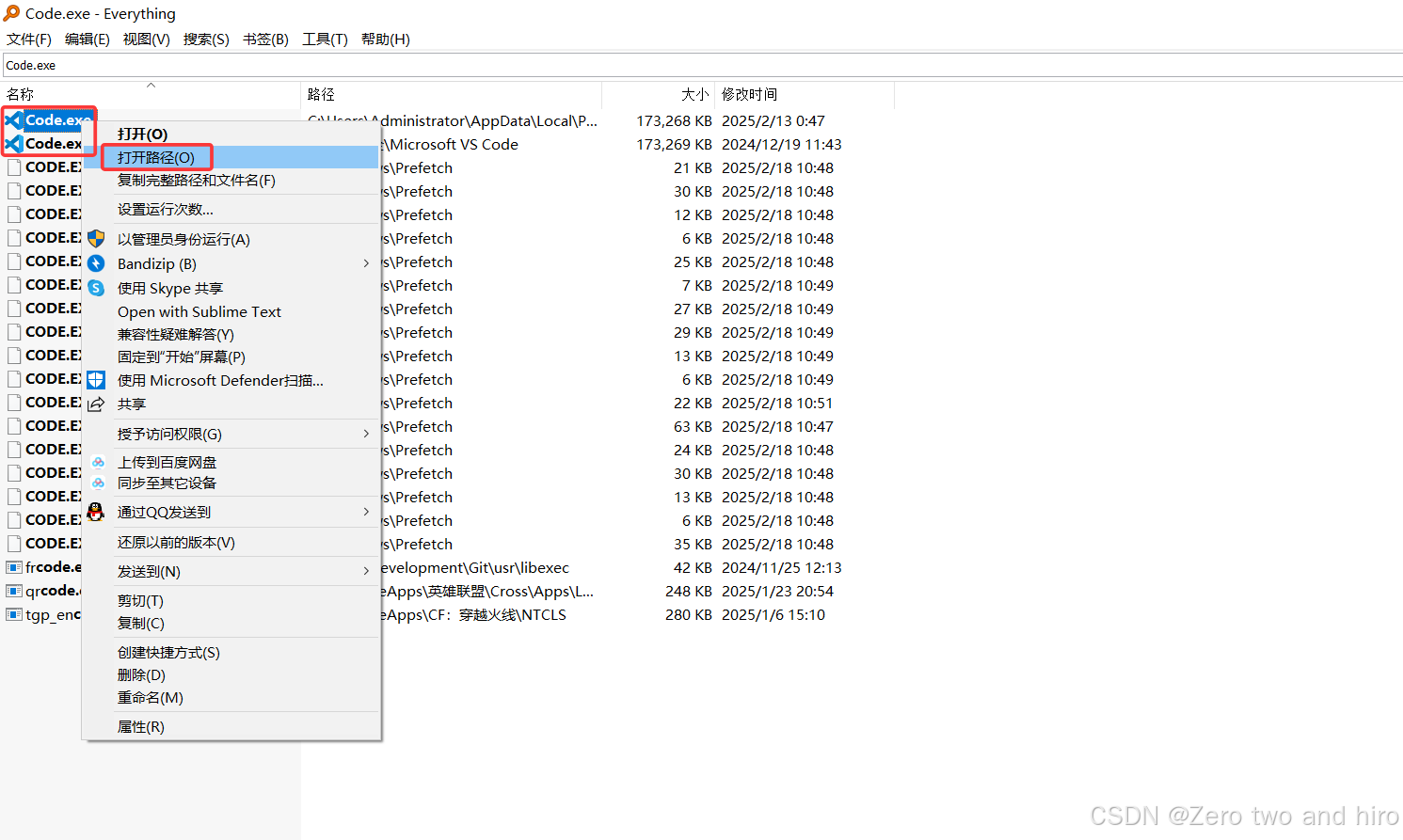Open the 书签(B) menu
This screenshot has width=1403, height=840.
pos(264,40)
